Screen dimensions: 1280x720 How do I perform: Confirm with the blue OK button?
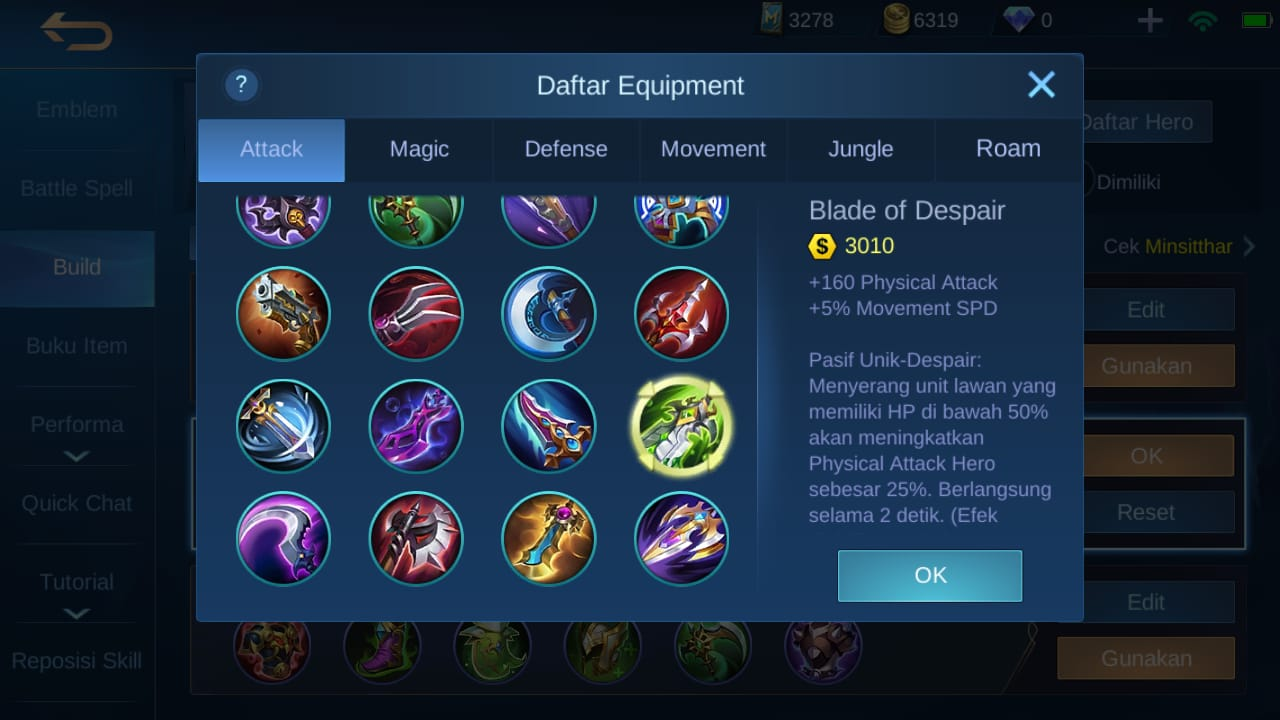930,575
